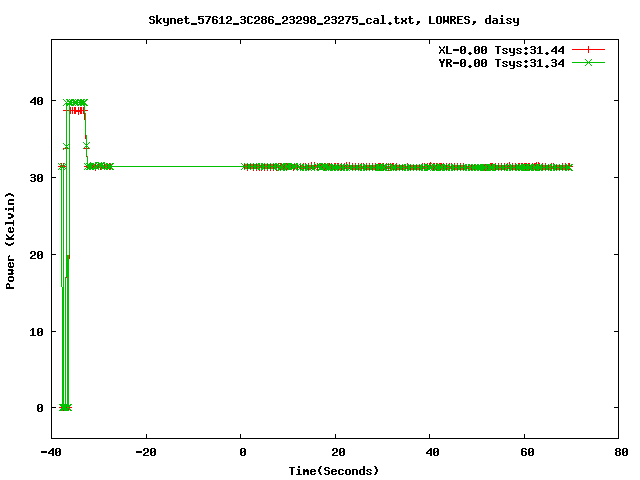Click x-axis tick label 0

(x=242, y=452)
